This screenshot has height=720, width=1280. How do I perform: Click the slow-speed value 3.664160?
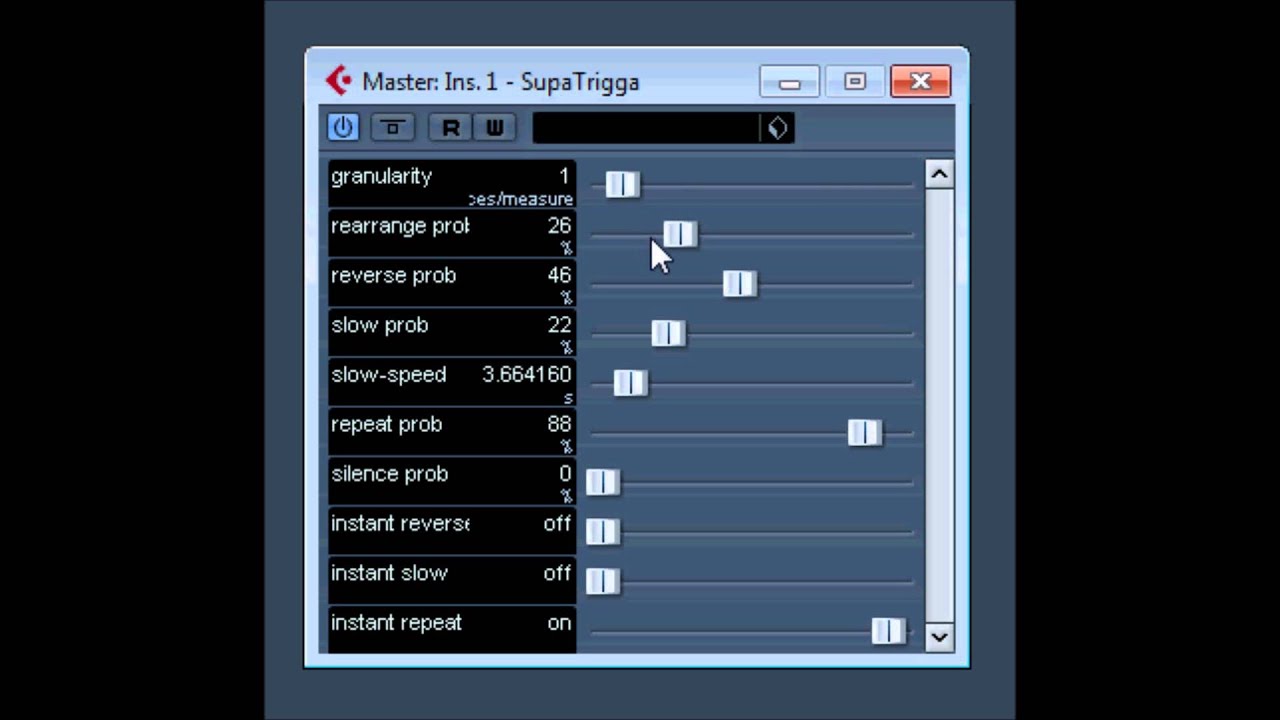[x=527, y=374]
